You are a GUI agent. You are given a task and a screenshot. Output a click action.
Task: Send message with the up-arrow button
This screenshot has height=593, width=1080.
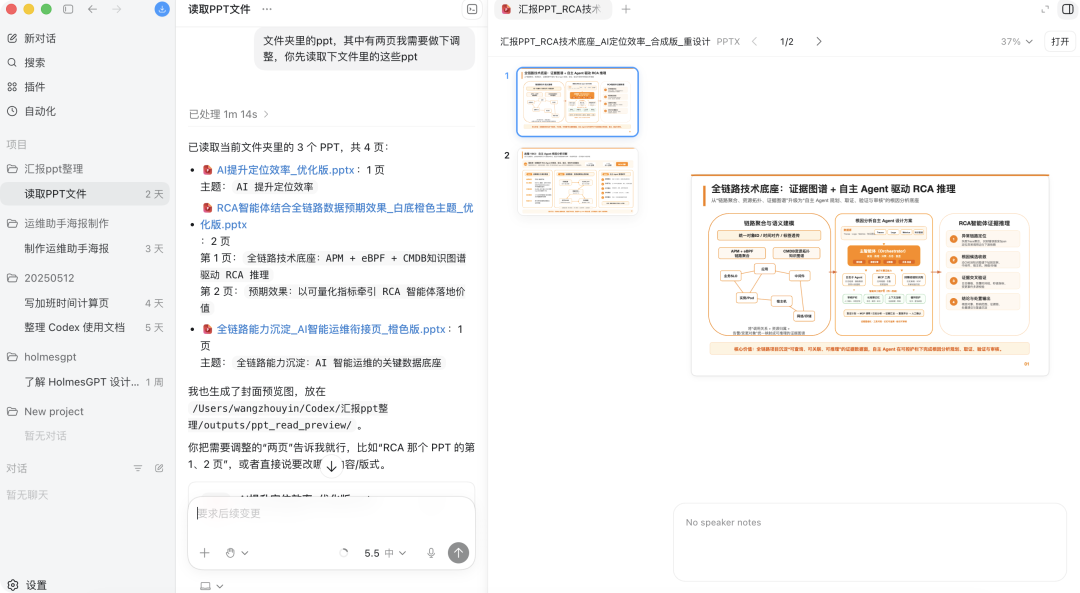tap(458, 552)
